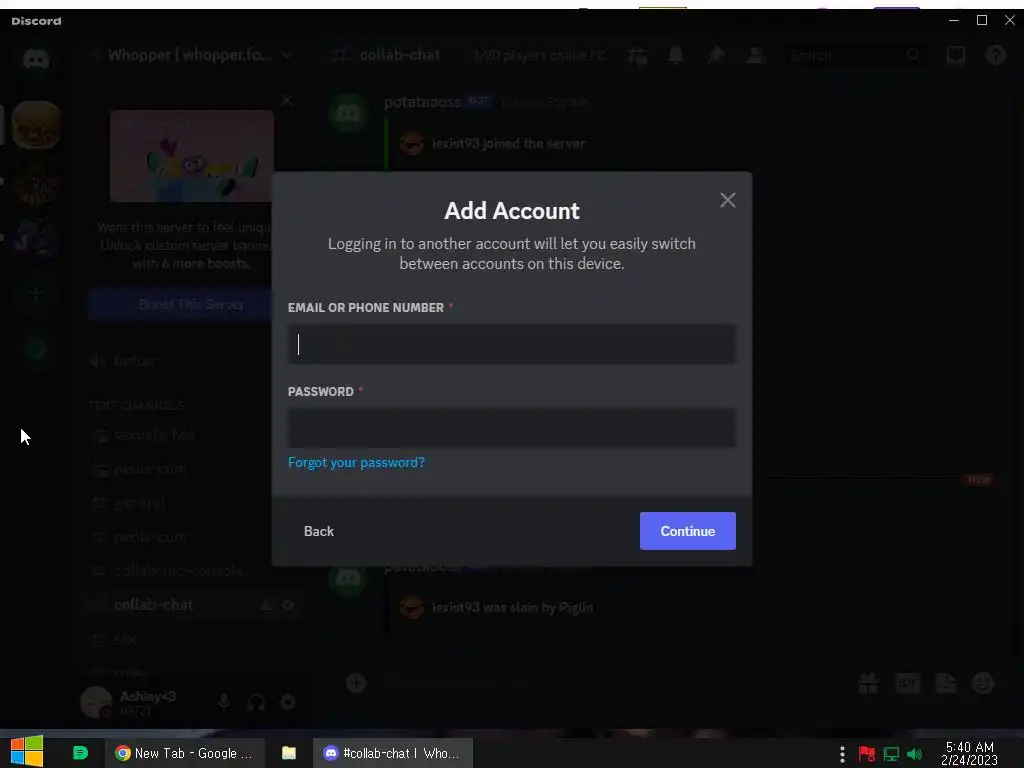Click 'lexist93 joined the server' text

click(508, 144)
